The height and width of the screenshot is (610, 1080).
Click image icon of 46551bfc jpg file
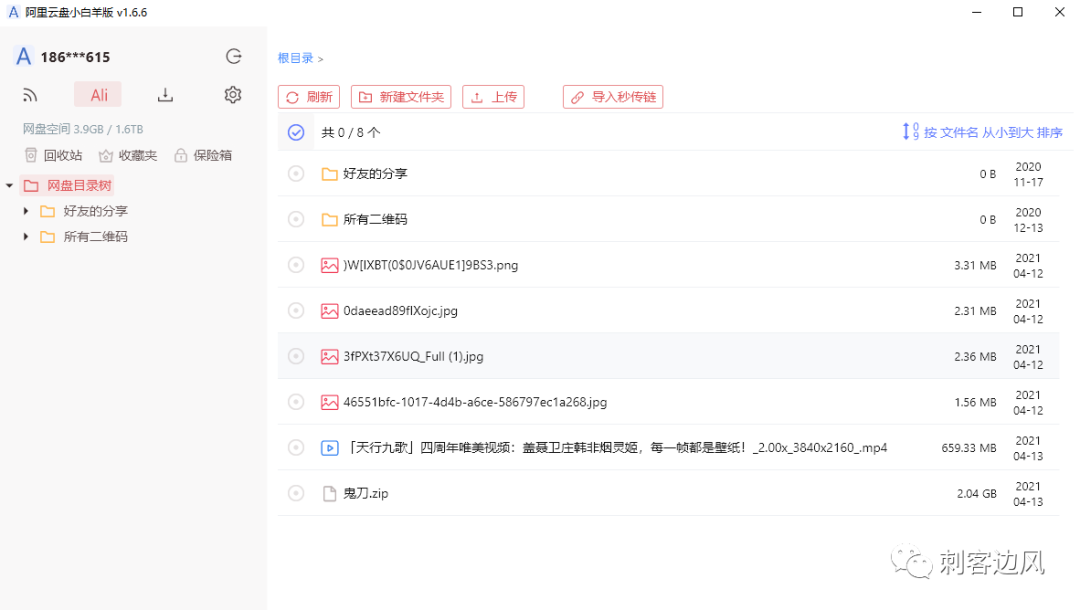tap(329, 402)
